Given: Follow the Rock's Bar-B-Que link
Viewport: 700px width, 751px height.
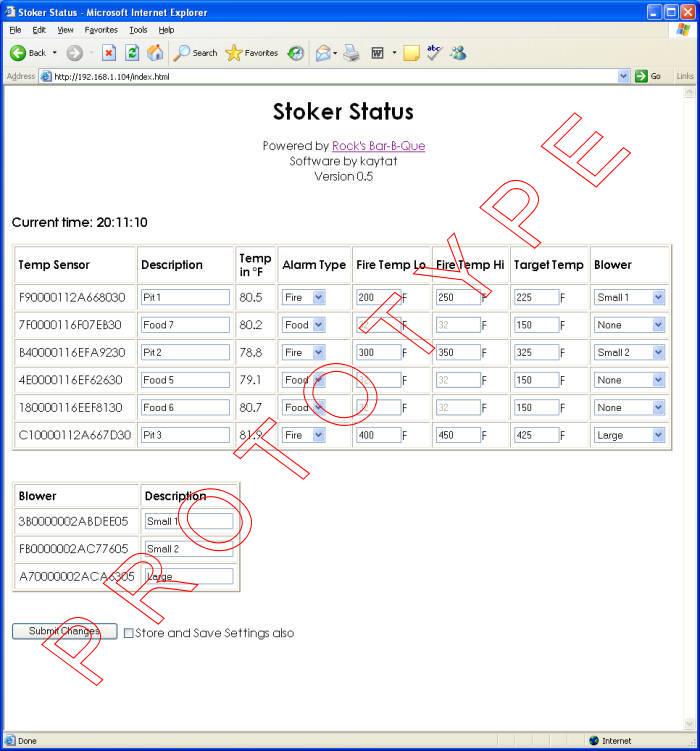Looking at the screenshot, I should (x=378, y=146).
